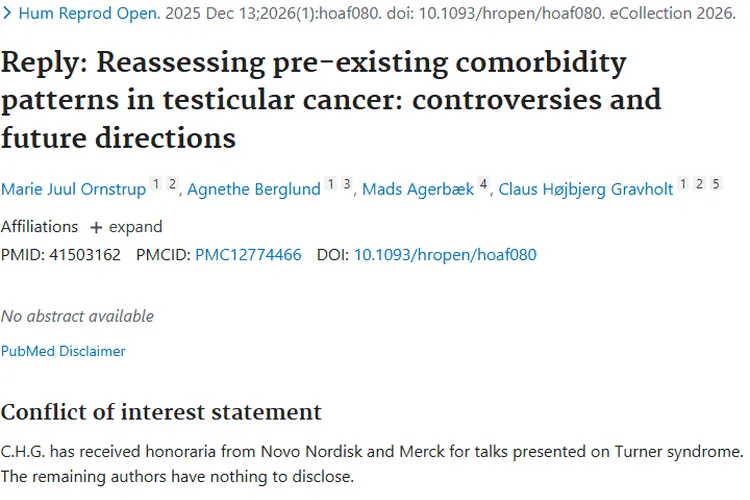Open the Hum Reprod Open journal dropdown
Screen dimensions: 750x500
[80, 15]
